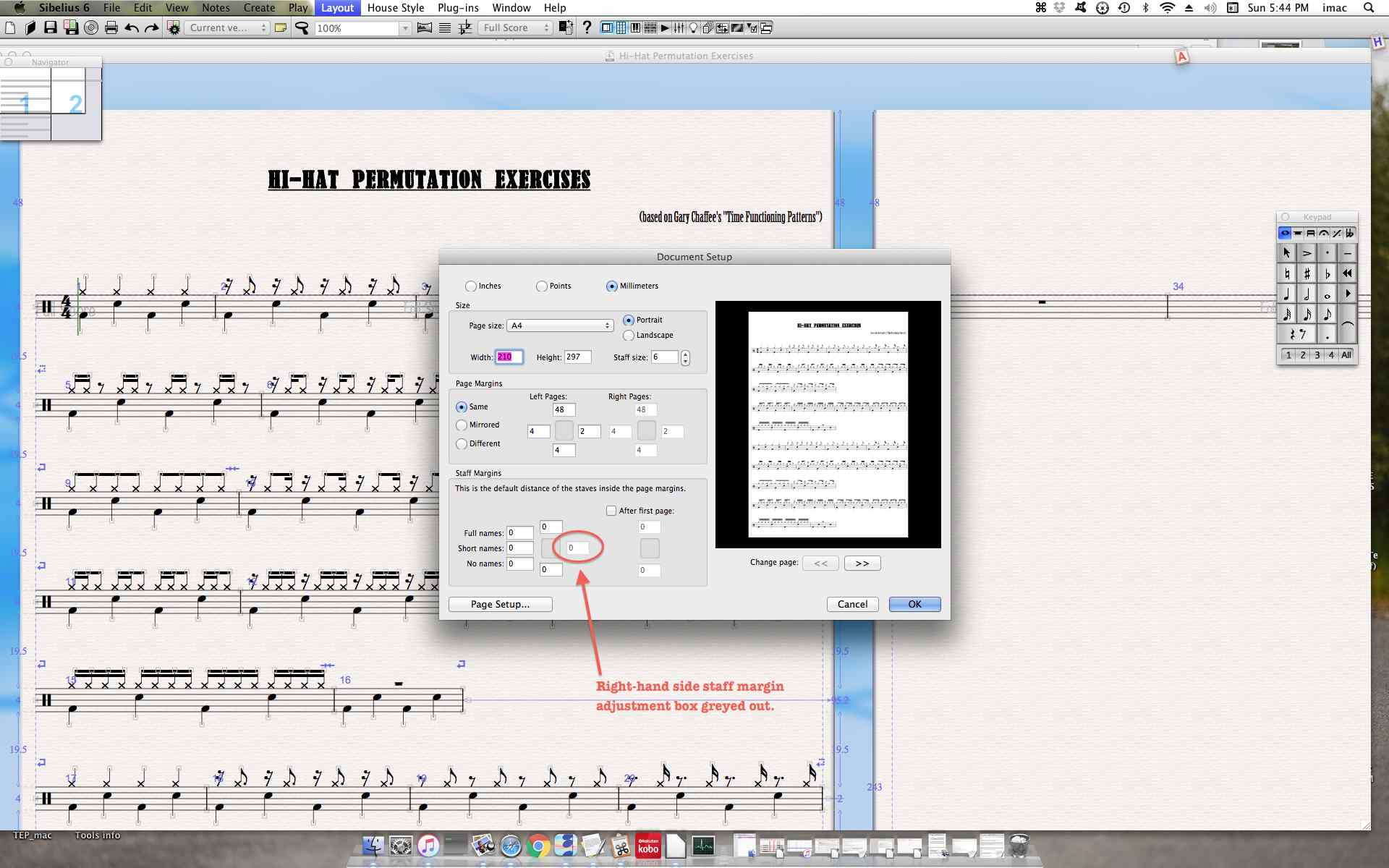1389x868 pixels.
Task: Enable the After first page checkbox
Action: click(x=611, y=511)
